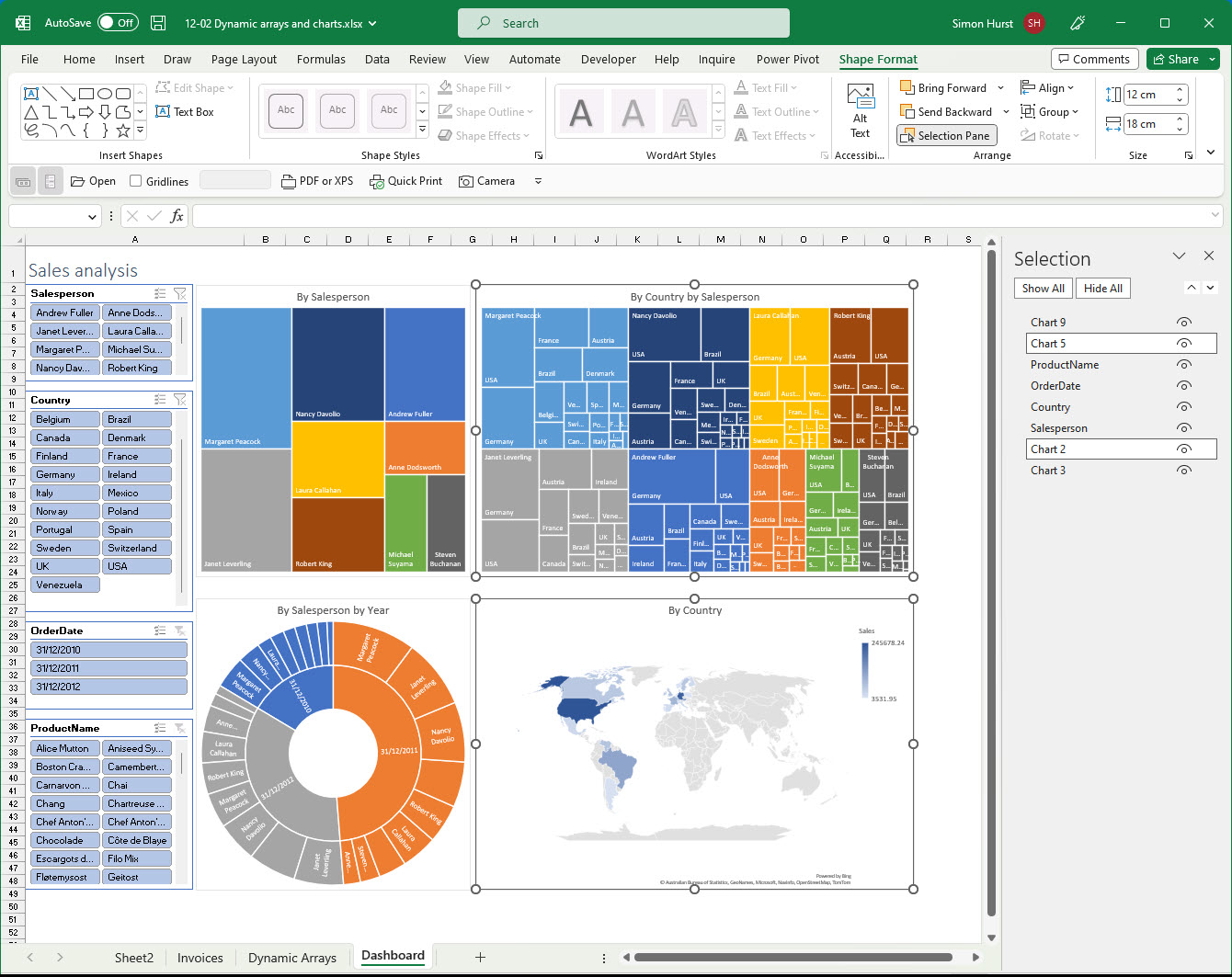
Task: Clear filter on the Salesperson slicer
Action: pyautogui.click(x=180, y=294)
